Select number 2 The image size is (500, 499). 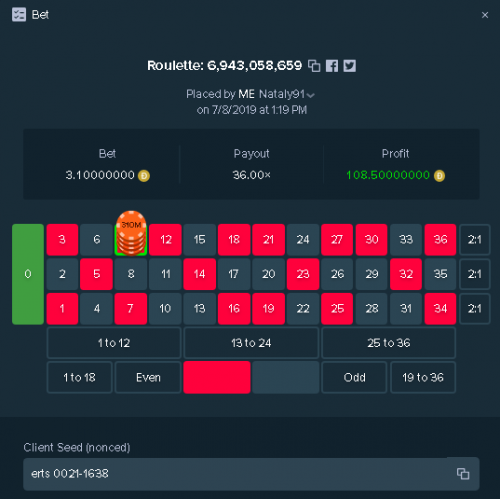click(x=62, y=274)
